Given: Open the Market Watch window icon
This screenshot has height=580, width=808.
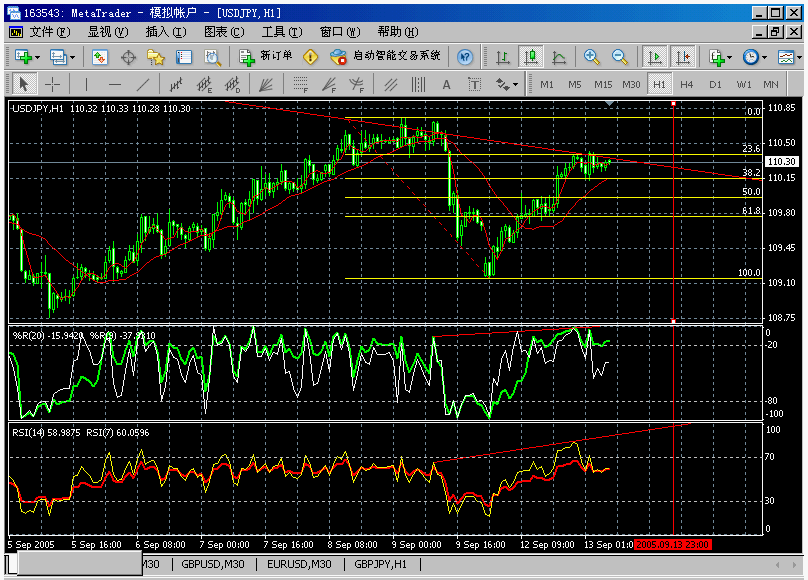Looking at the screenshot, I should [100, 57].
